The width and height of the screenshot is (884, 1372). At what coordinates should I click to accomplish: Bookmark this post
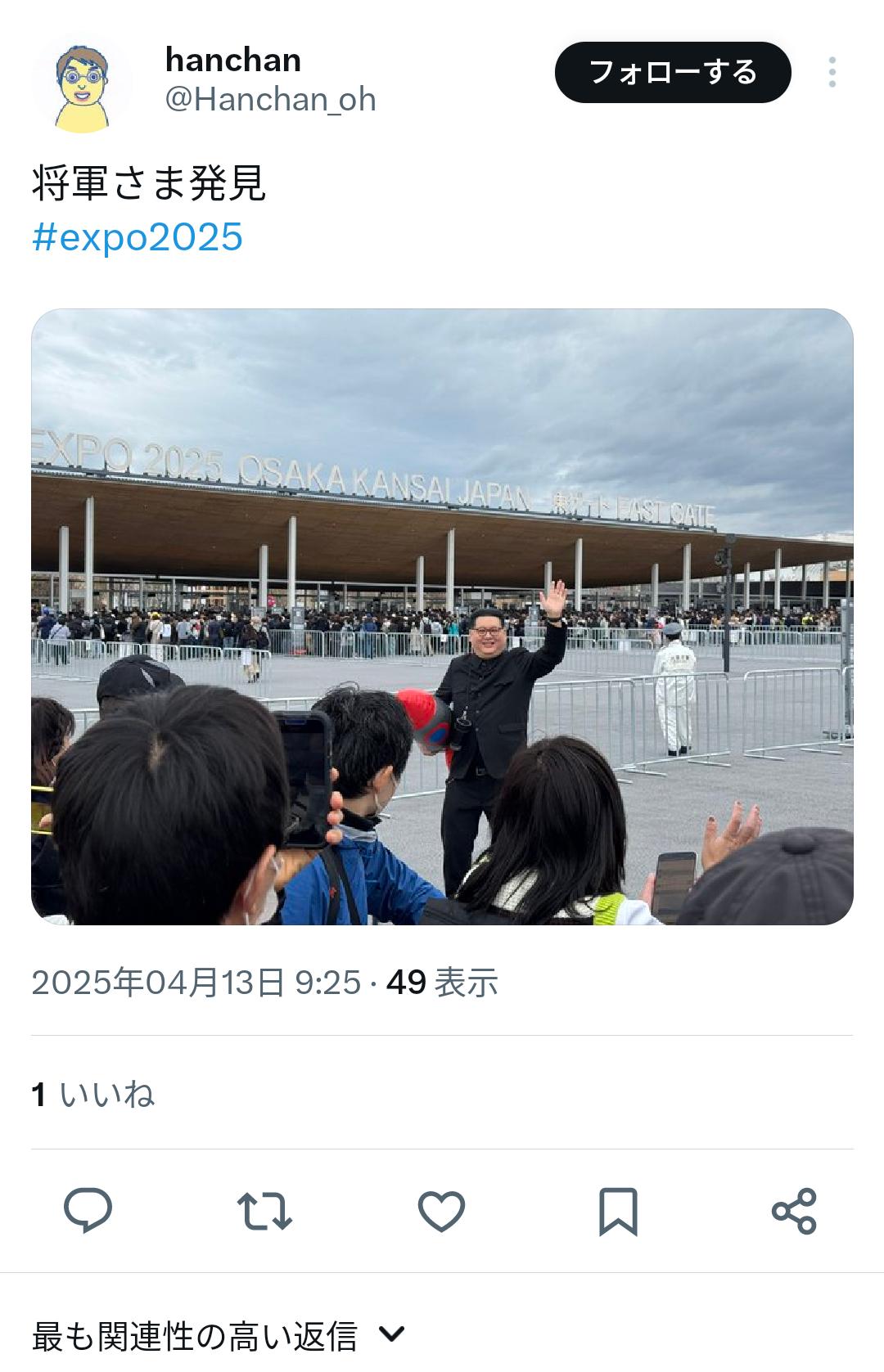pyautogui.click(x=618, y=1211)
